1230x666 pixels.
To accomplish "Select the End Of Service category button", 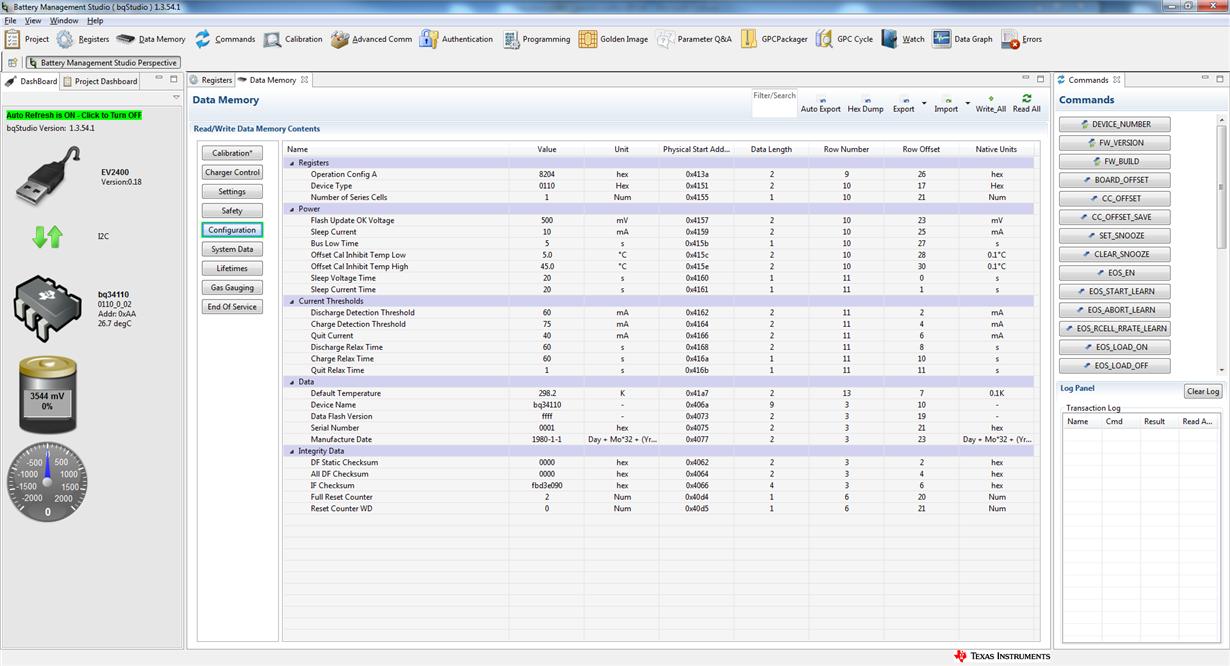I will 232,307.
